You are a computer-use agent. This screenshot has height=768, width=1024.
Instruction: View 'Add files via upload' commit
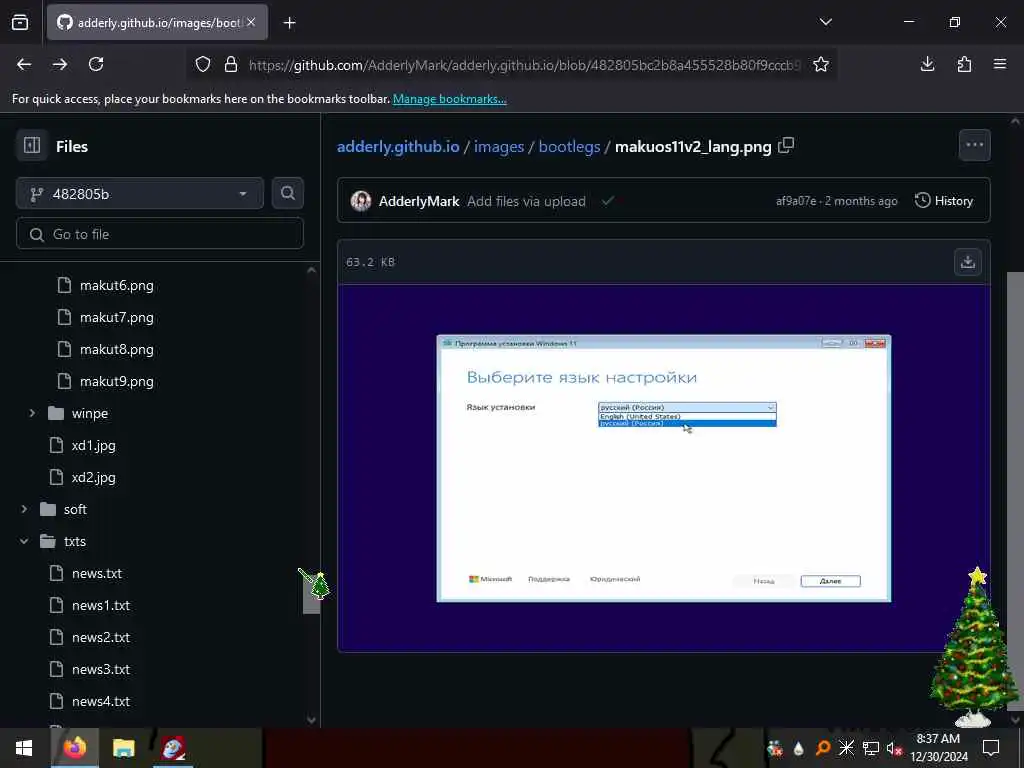click(x=526, y=201)
